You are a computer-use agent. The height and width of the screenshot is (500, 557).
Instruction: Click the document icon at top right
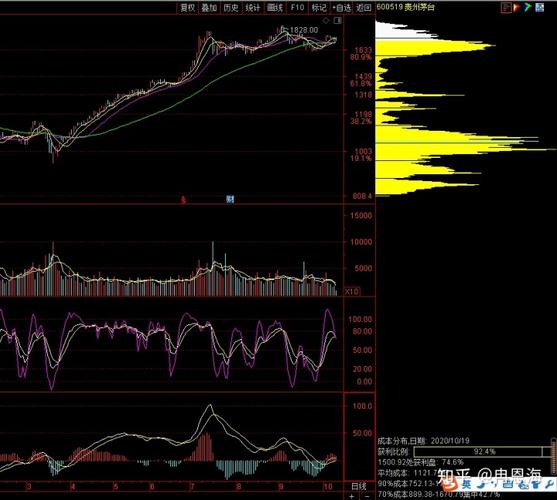click(506, 7)
